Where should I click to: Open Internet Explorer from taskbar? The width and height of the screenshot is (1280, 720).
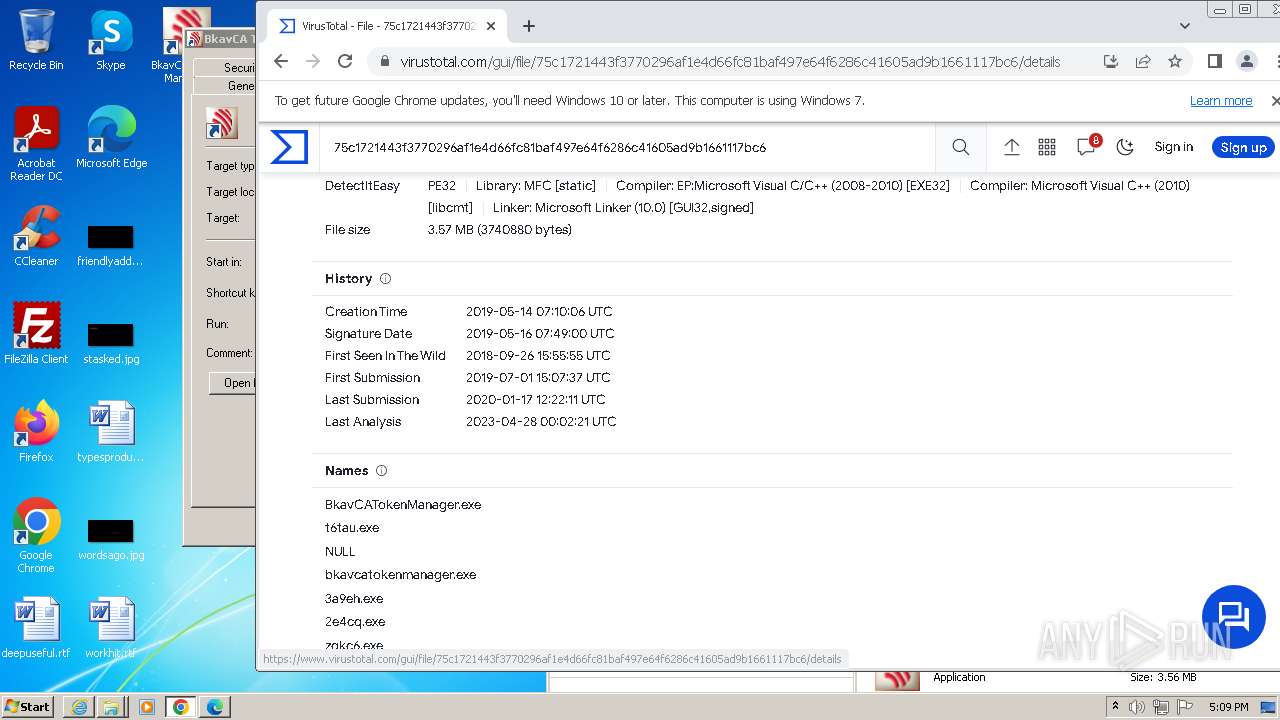pos(79,707)
